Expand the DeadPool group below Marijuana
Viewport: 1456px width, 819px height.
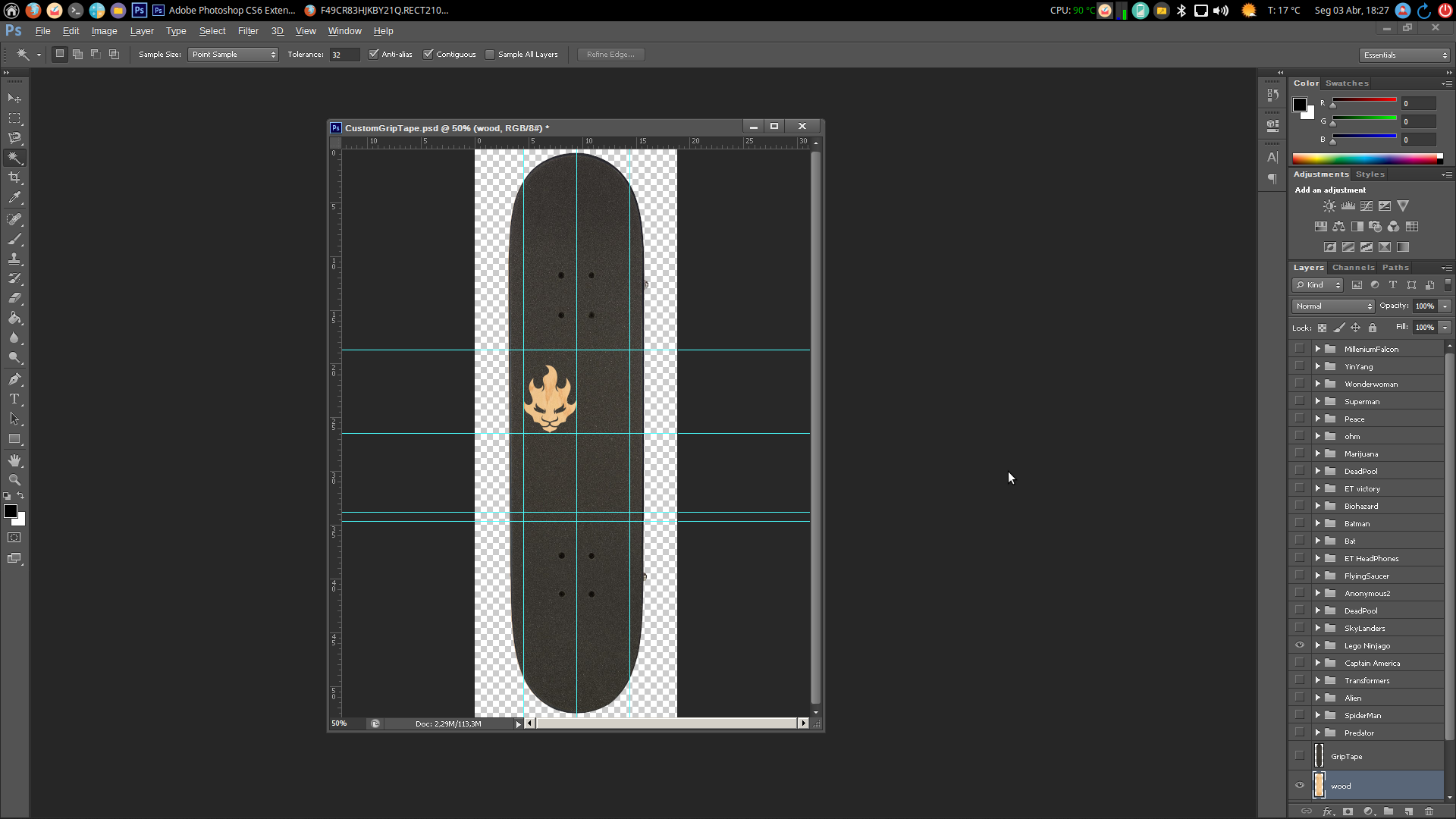1318,471
